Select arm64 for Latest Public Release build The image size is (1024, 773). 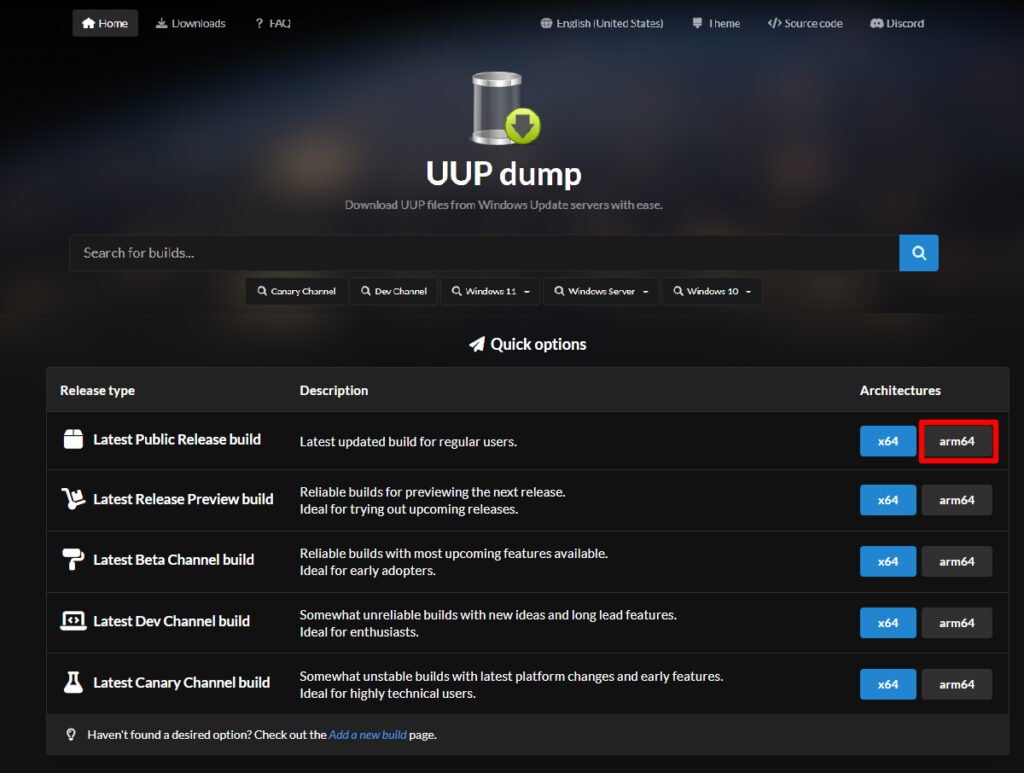pyautogui.click(x=956, y=441)
